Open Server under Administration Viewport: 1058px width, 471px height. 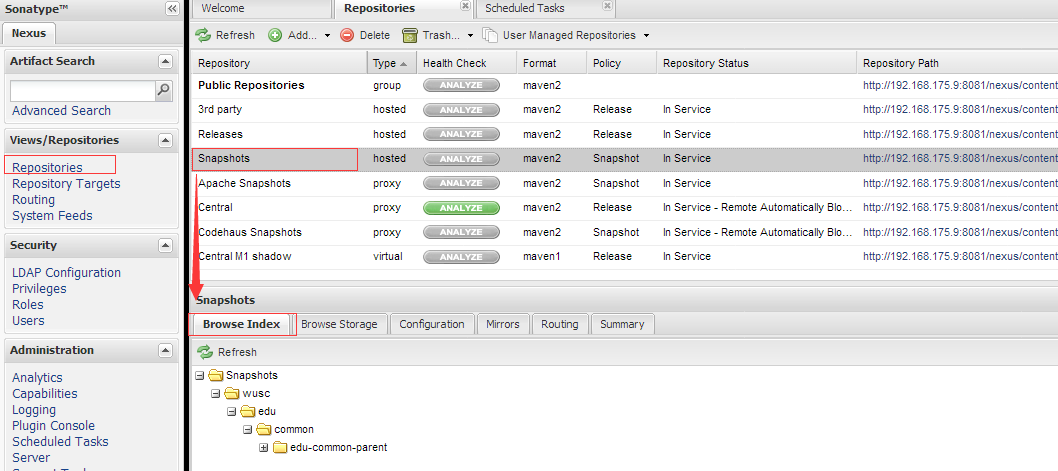[31, 458]
